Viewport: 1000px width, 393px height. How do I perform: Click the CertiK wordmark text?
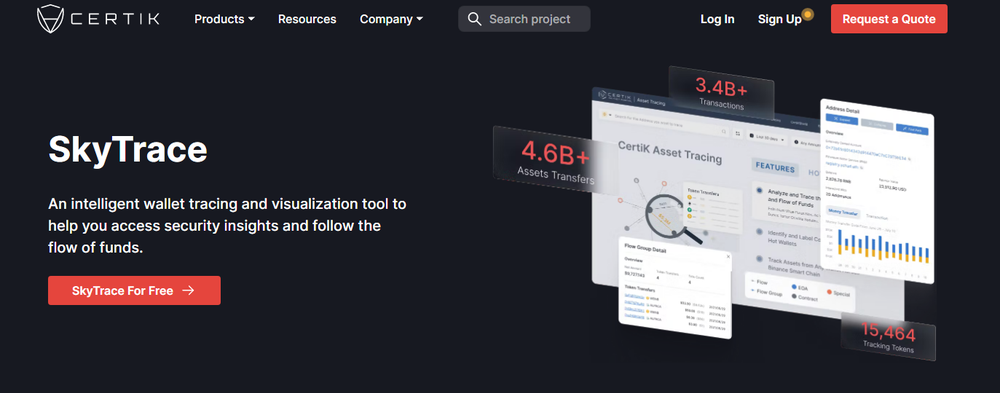pos(115,19)
